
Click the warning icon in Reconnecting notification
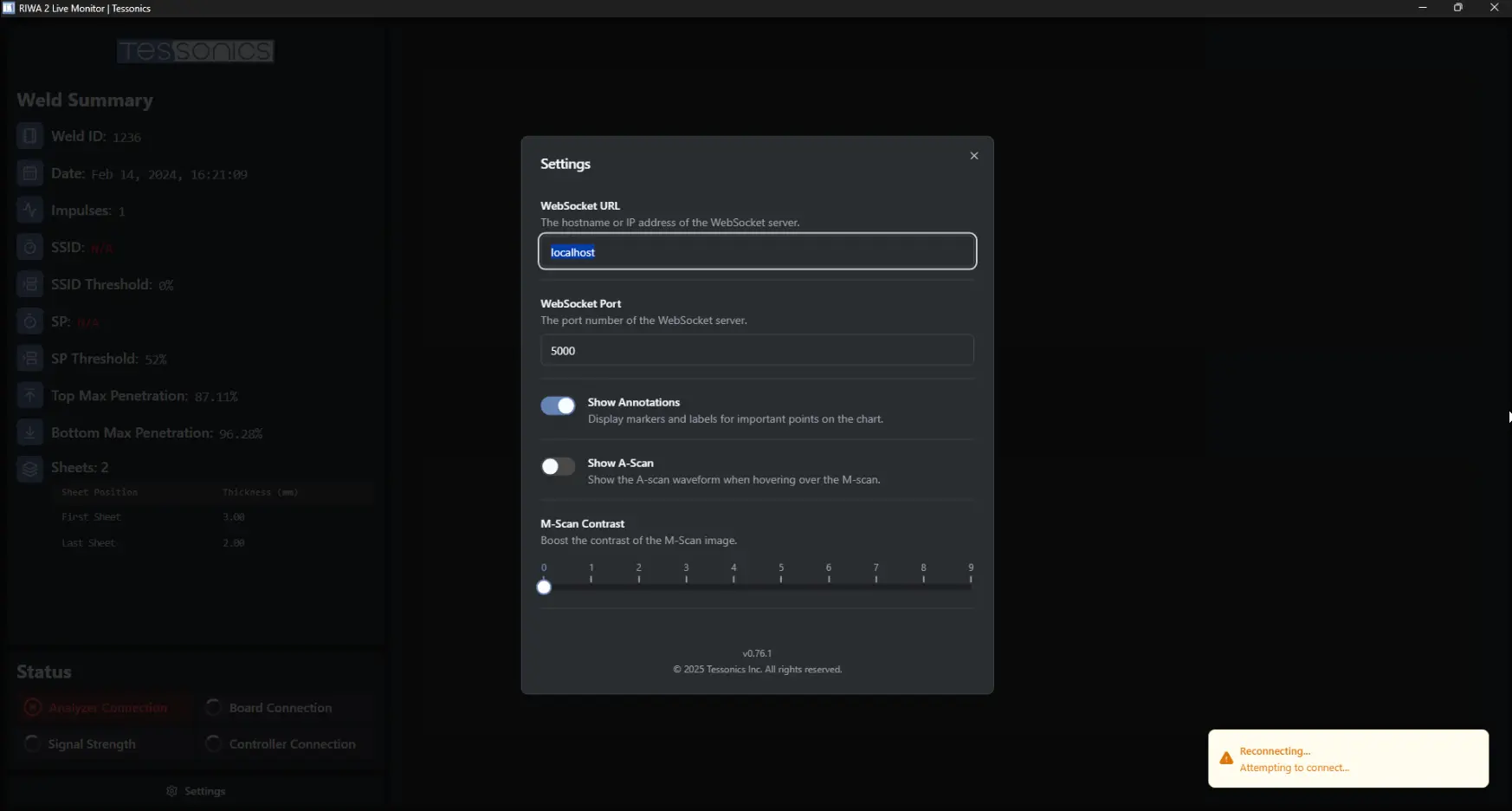1226,758
